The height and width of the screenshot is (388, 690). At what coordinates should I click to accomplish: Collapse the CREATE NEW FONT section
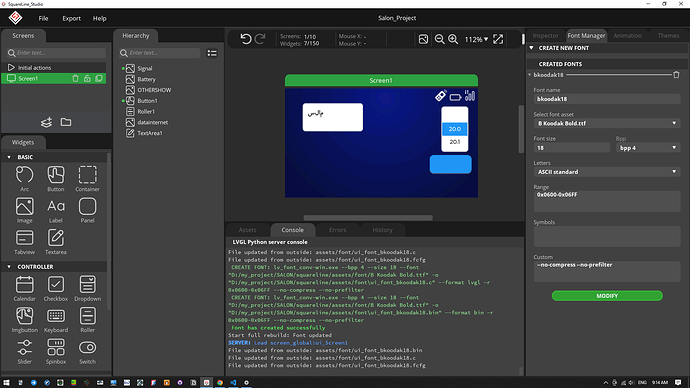point(531,48)
